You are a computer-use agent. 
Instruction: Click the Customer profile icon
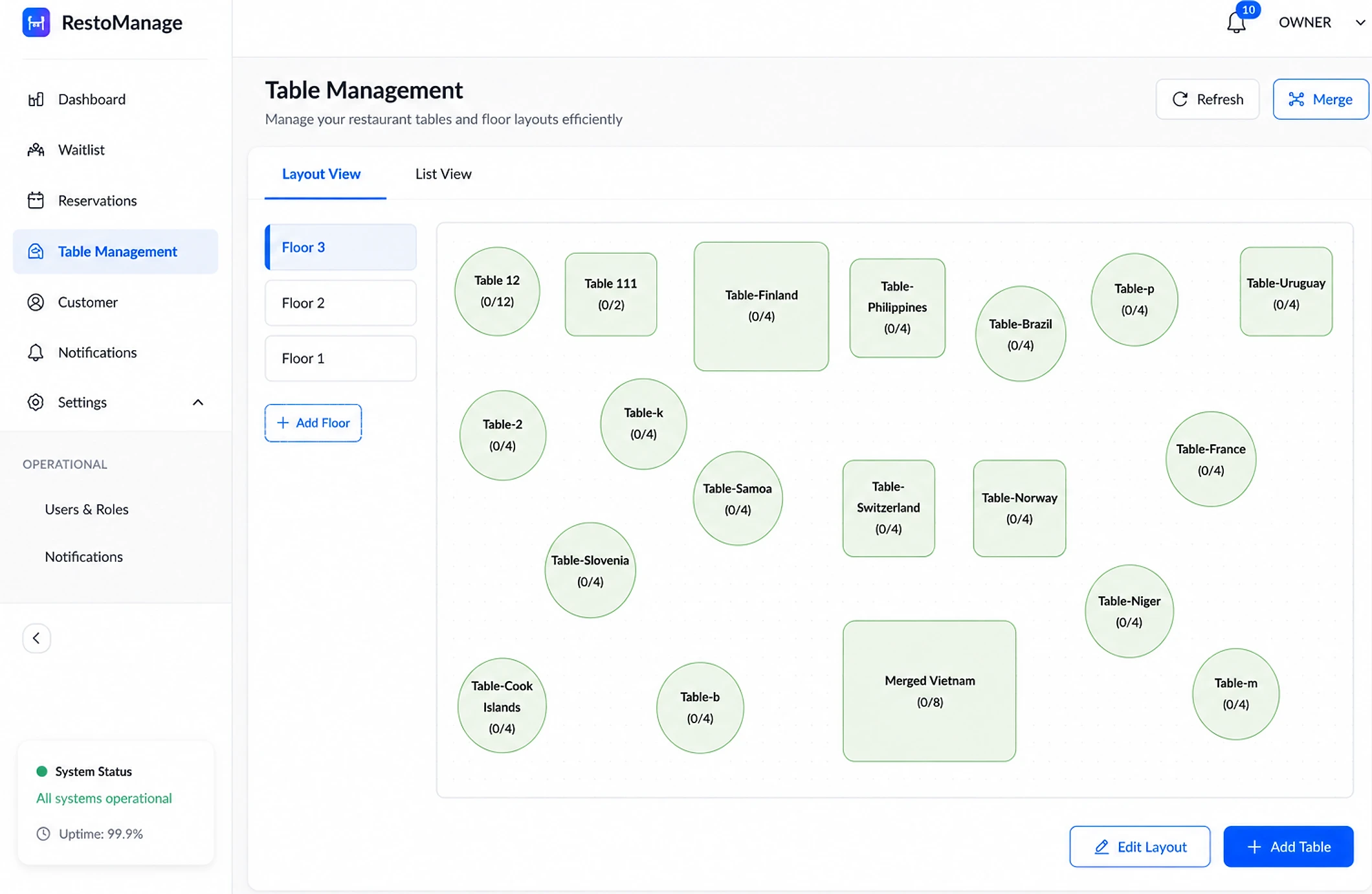[36, 302]
